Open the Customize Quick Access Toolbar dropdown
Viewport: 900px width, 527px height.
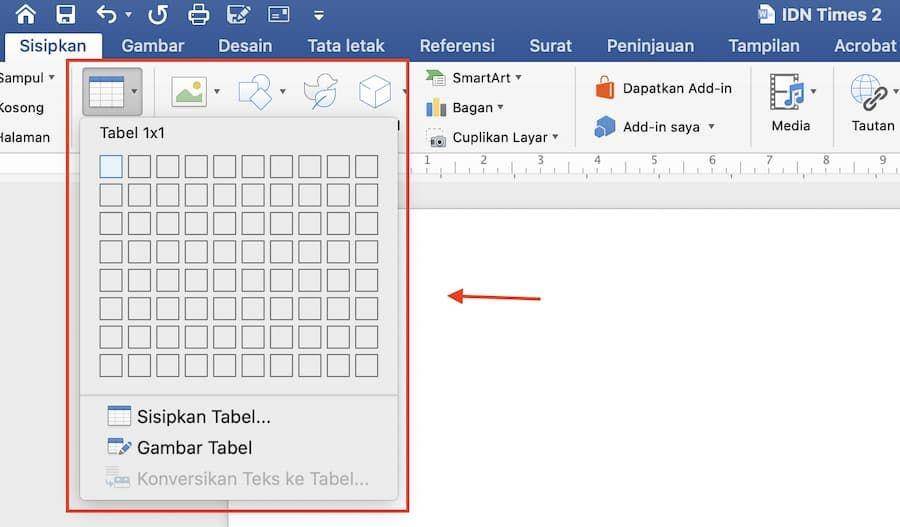tap(319, 16)
